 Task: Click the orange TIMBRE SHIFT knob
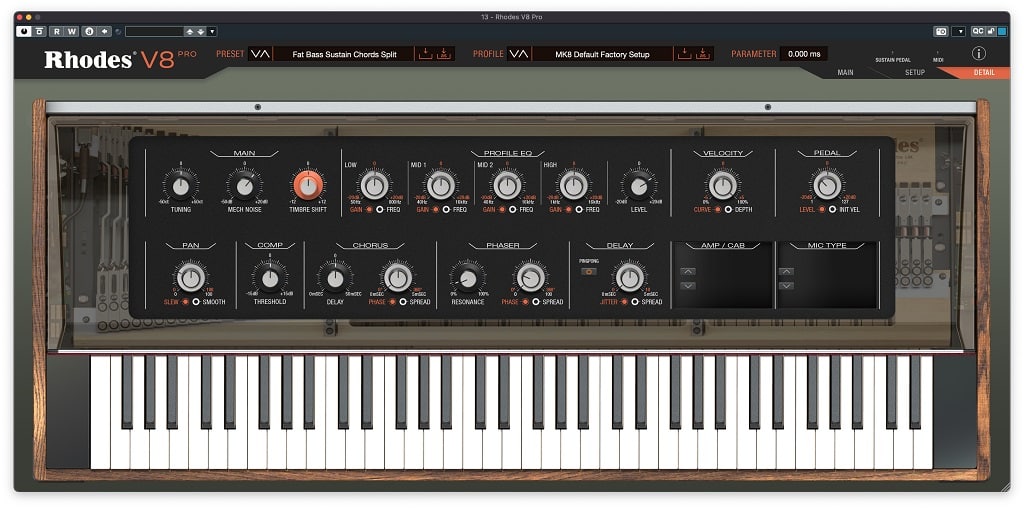308,185
